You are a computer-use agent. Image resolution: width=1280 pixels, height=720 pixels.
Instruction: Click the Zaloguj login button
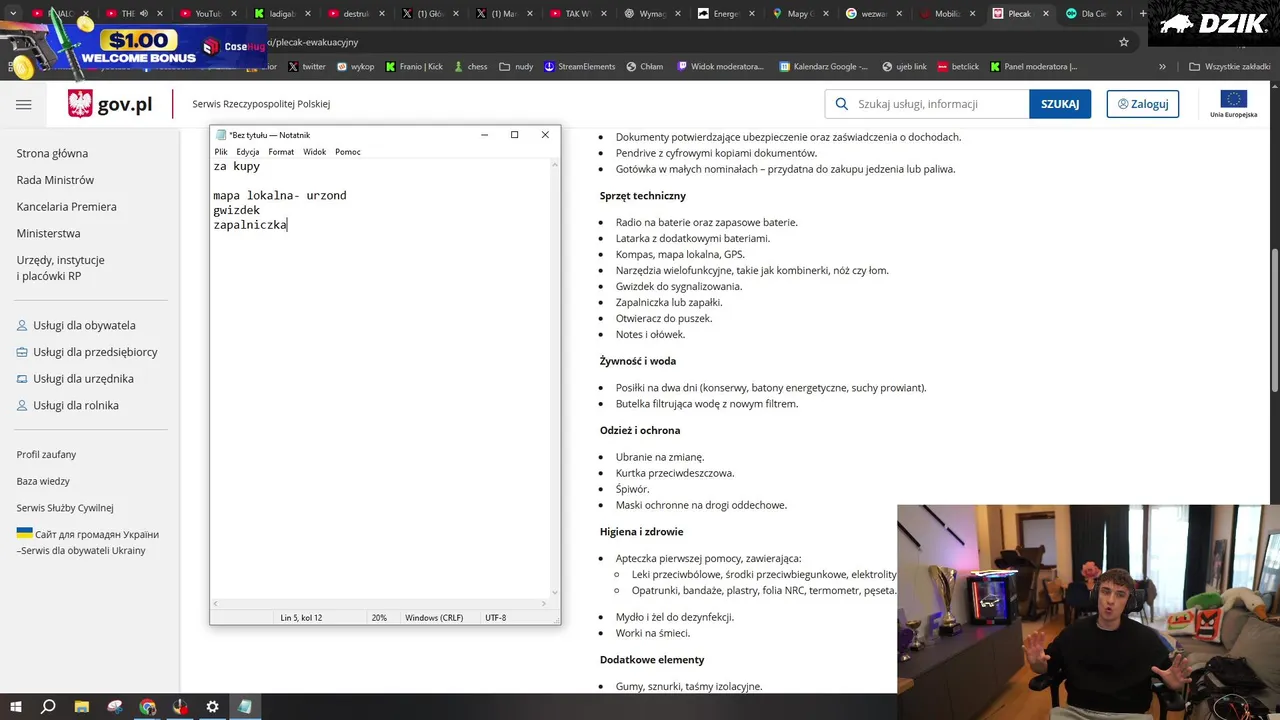click(1143, 104)
